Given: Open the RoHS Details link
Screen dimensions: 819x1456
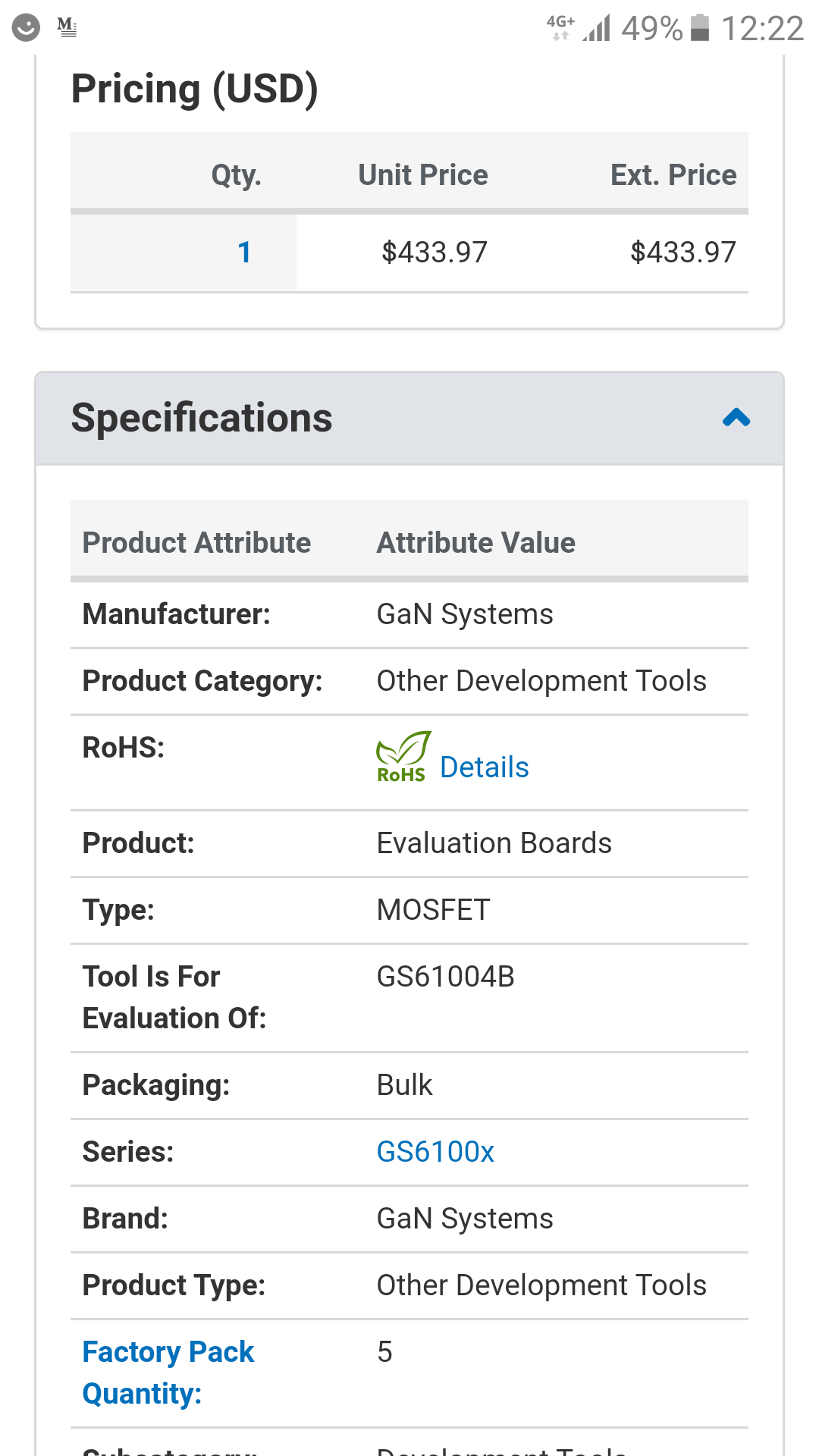Looking at the screenshot, I should (484, 767).
